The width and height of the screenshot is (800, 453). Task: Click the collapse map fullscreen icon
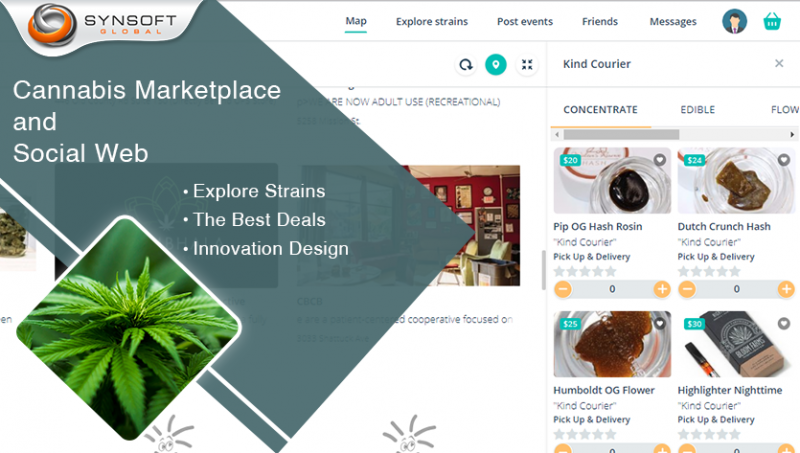pos(527,65)
